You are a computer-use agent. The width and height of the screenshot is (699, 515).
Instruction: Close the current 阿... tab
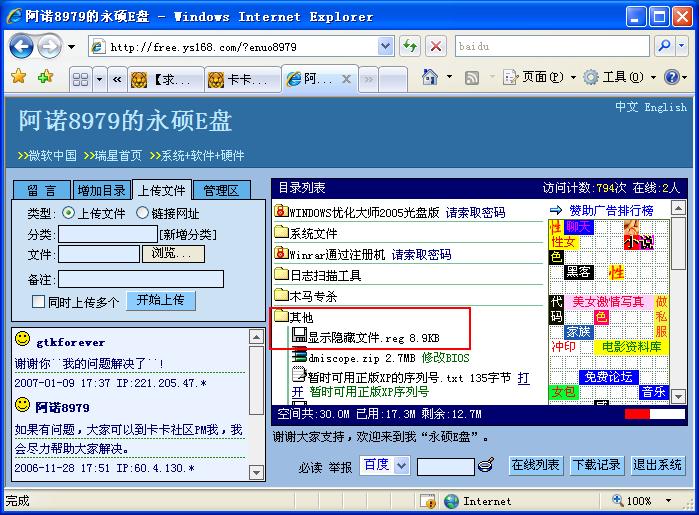346,79
